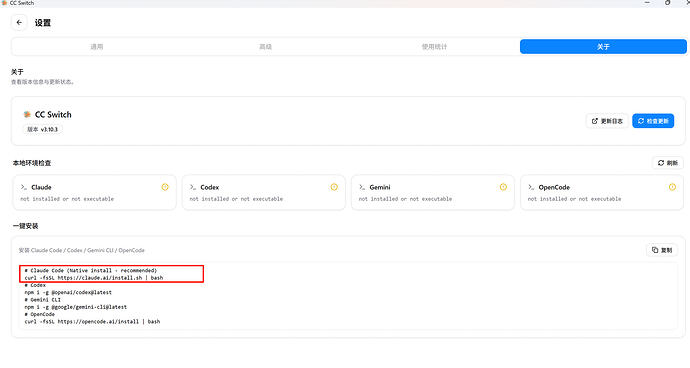Click the "安装 Claude Code / Codex / Gemini CLI / OpenCode" label

pyautogui.click(x=81, y=250)
